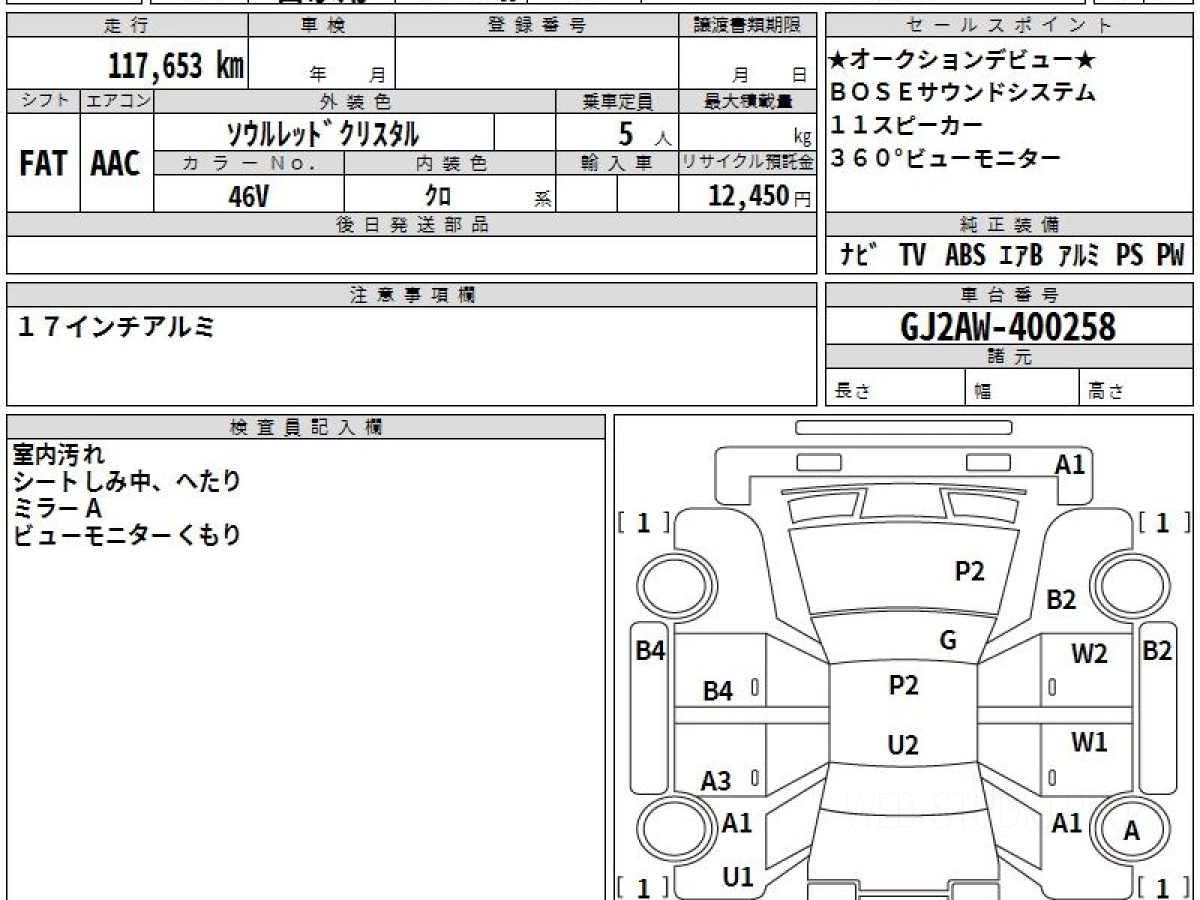Select the color code 46V
The width and height of the screenshot is (1200, 900).
(248, 196)
